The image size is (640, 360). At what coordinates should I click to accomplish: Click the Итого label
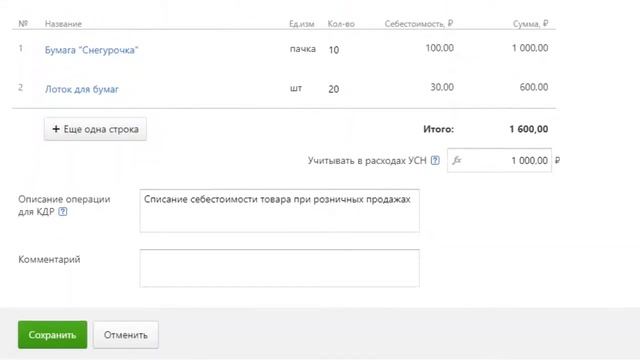[x=438, y=129]
